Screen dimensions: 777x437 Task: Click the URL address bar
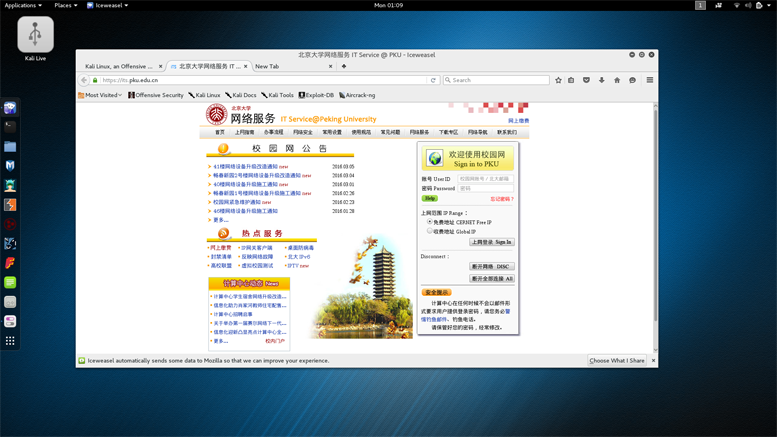263,80
